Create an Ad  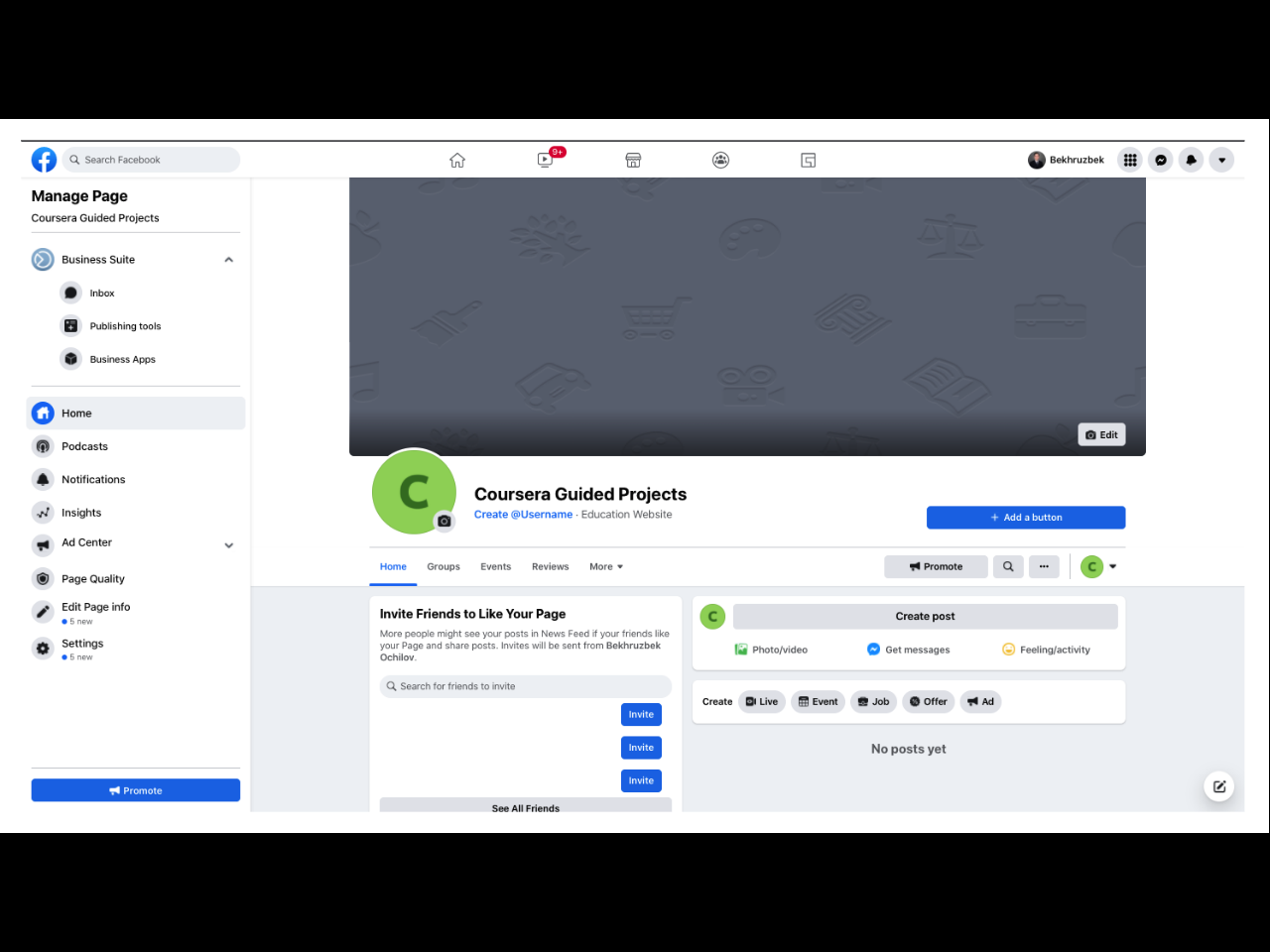(x=981, y=702)
